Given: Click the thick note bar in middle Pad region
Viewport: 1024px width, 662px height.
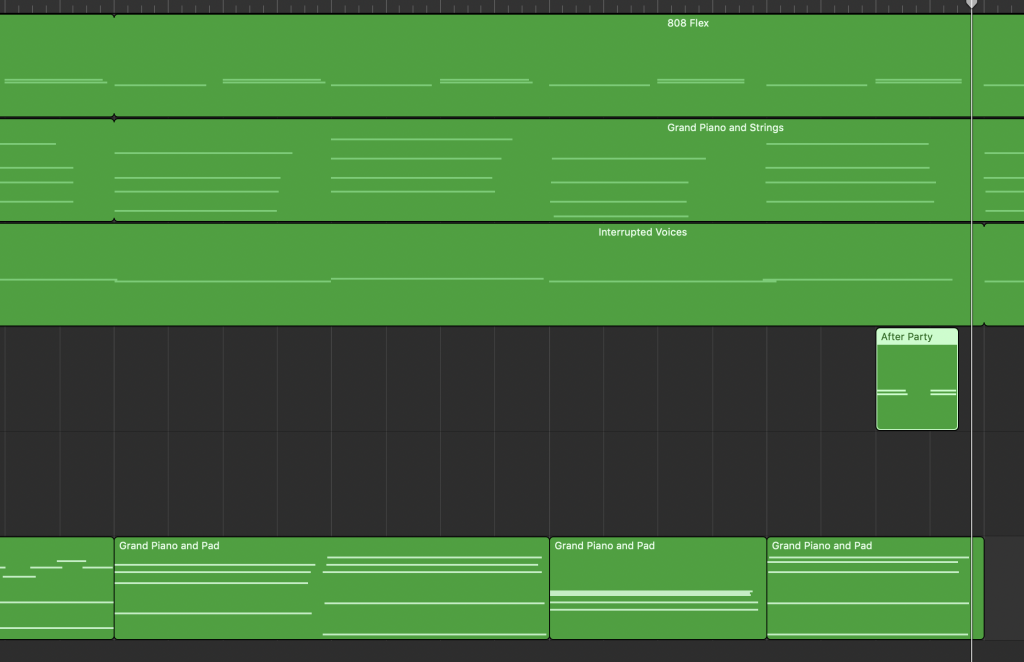Looking at the screenshot, I should point(650,593).
